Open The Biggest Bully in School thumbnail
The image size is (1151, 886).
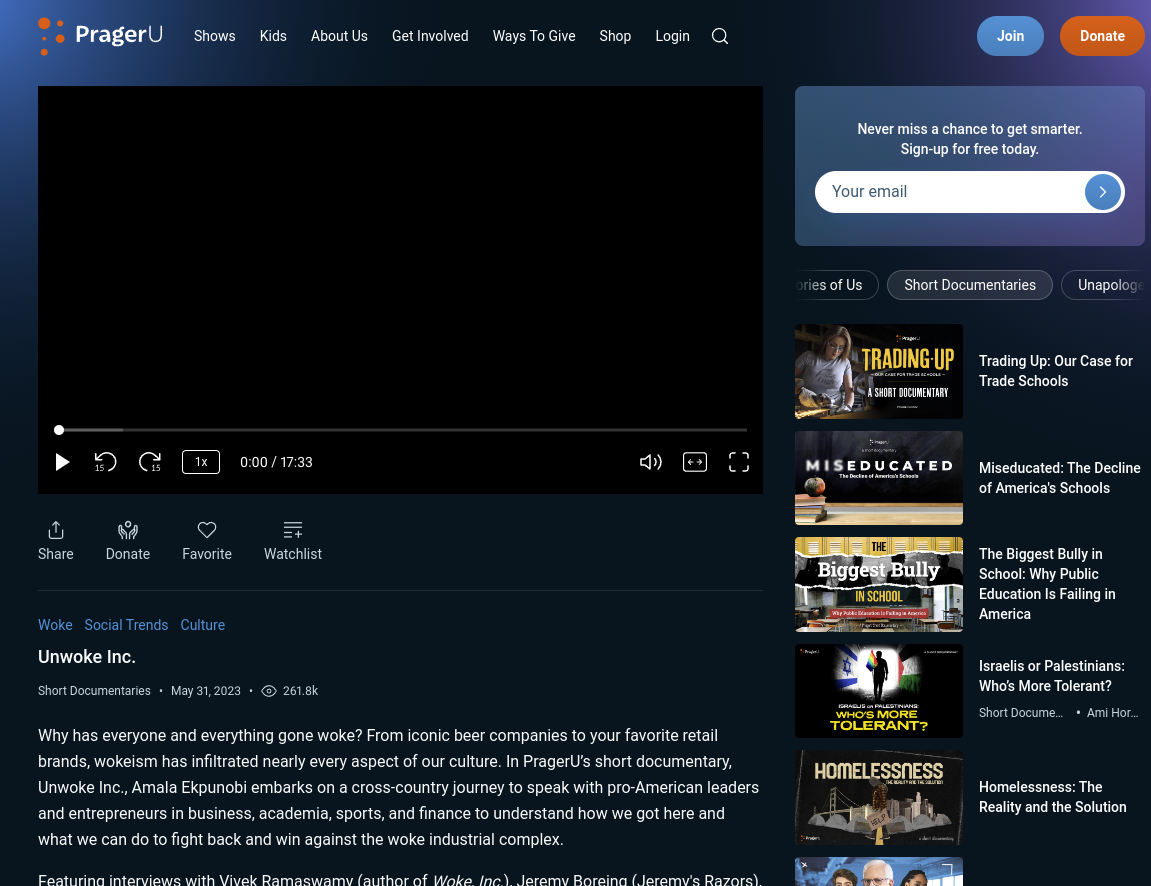click(879, 584)
